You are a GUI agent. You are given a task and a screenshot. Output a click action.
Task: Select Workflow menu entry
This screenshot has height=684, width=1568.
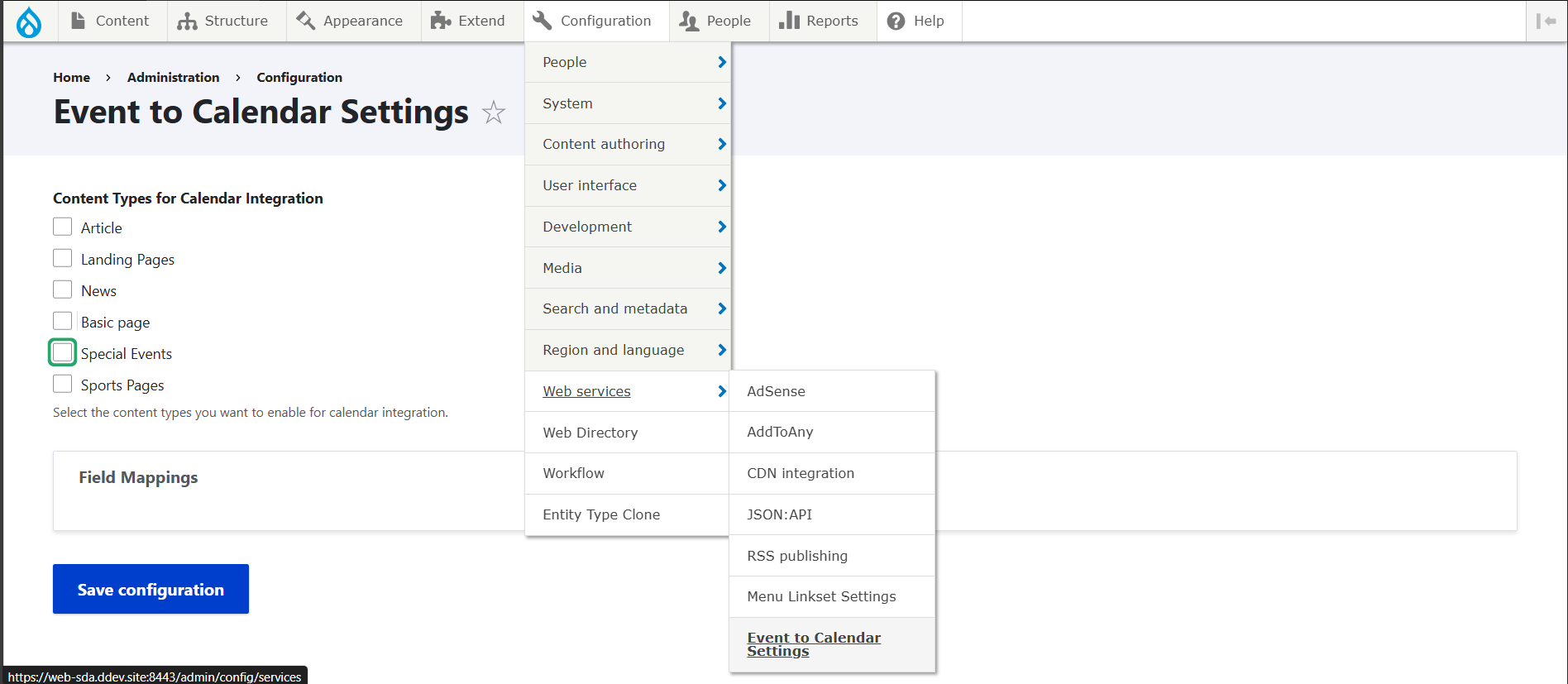point(627,473)
